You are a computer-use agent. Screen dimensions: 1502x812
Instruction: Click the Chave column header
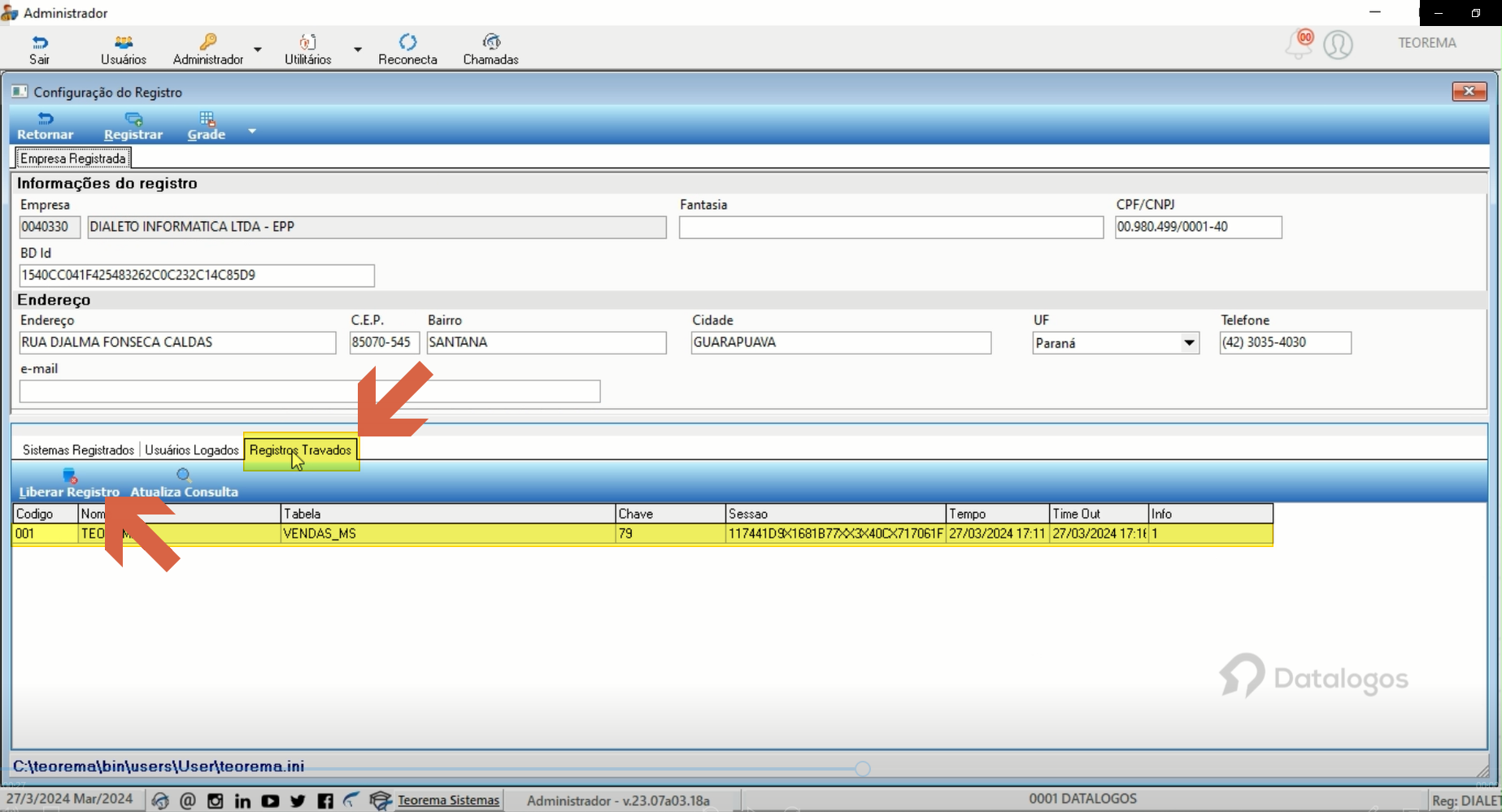point(670,514)
